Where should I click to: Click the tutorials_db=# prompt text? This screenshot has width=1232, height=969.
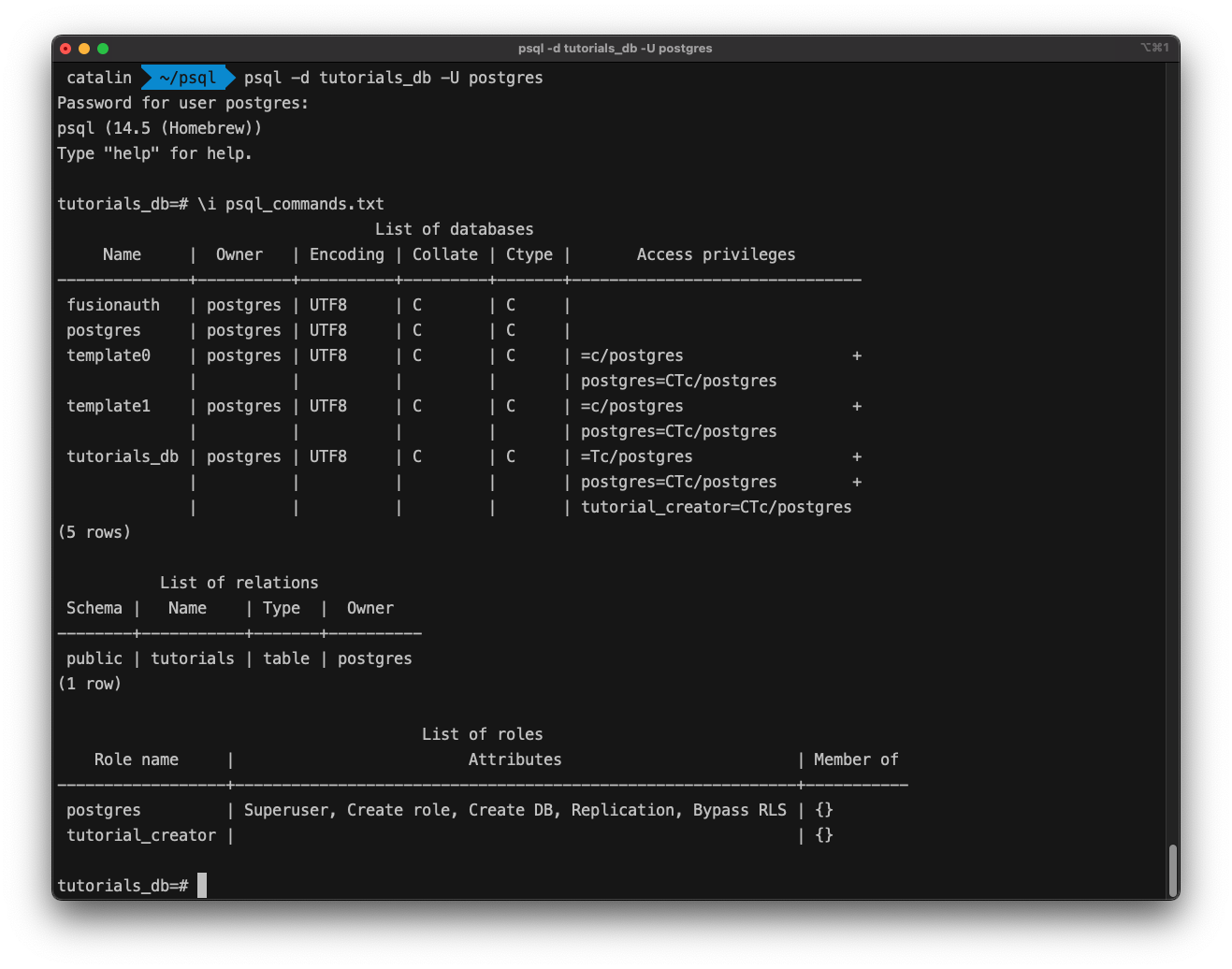pyautogui.click(x=123, y=885)
